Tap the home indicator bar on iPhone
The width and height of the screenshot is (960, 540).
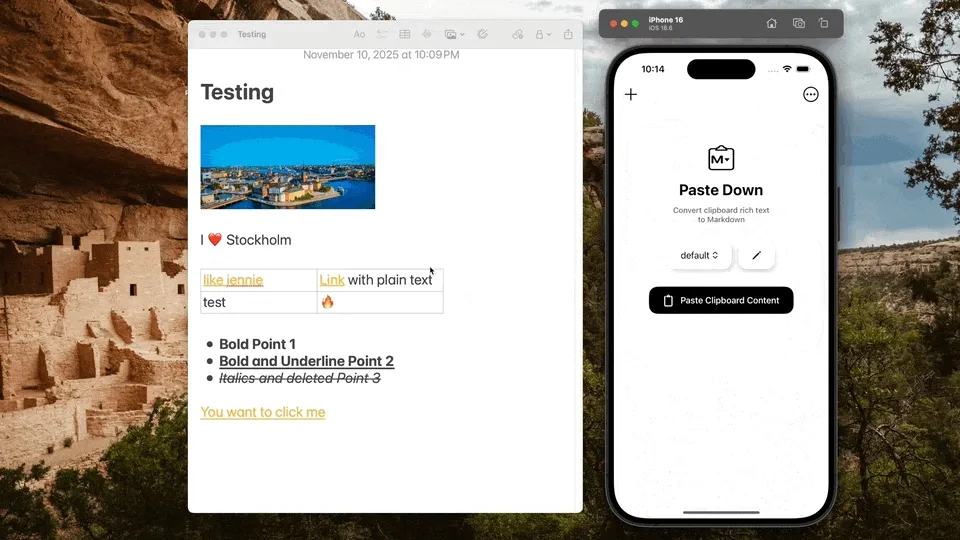[x=721, y=512]
